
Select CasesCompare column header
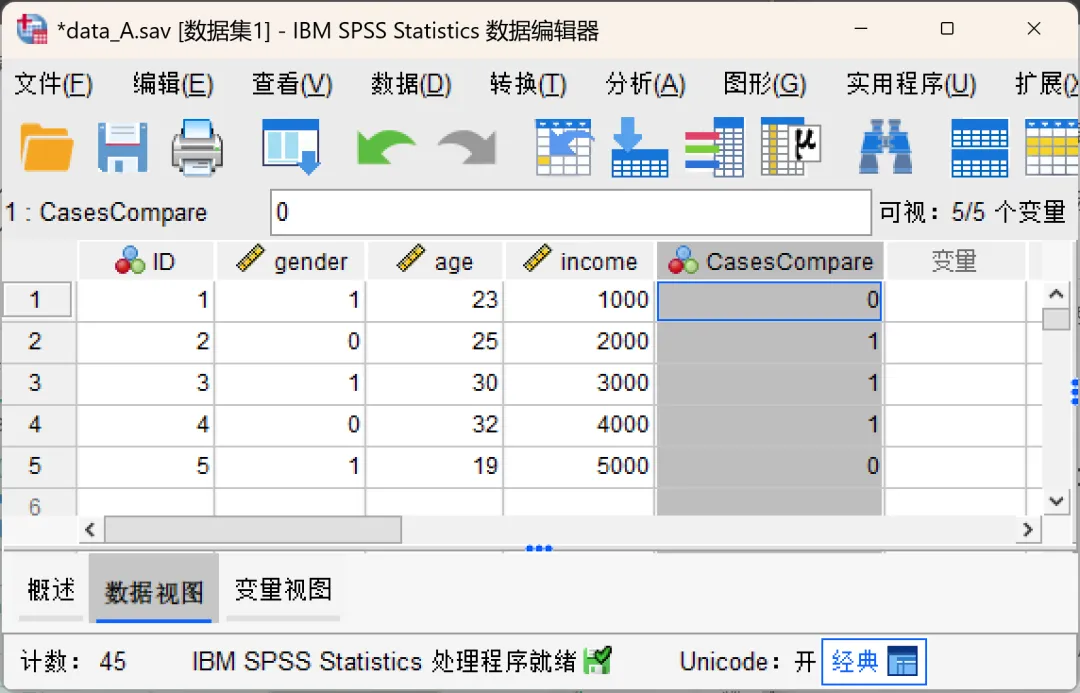pos(770,261)
